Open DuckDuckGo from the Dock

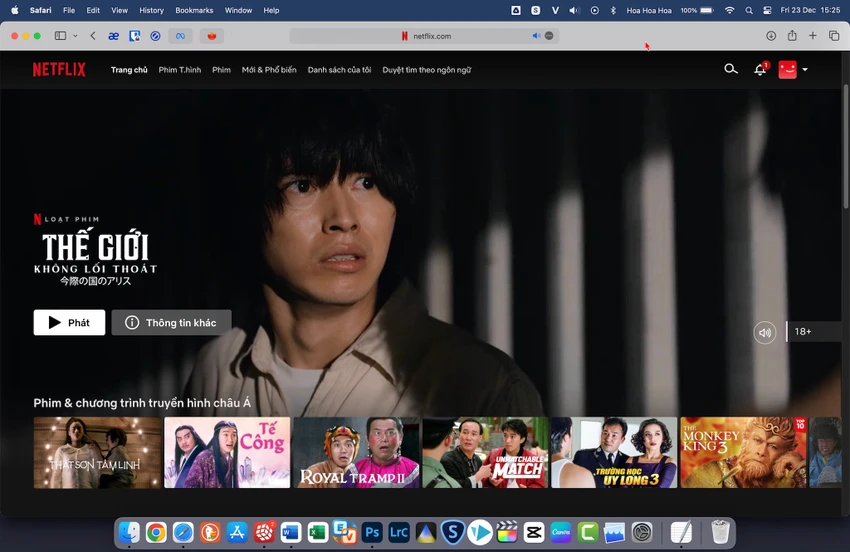tap(210, 533)
